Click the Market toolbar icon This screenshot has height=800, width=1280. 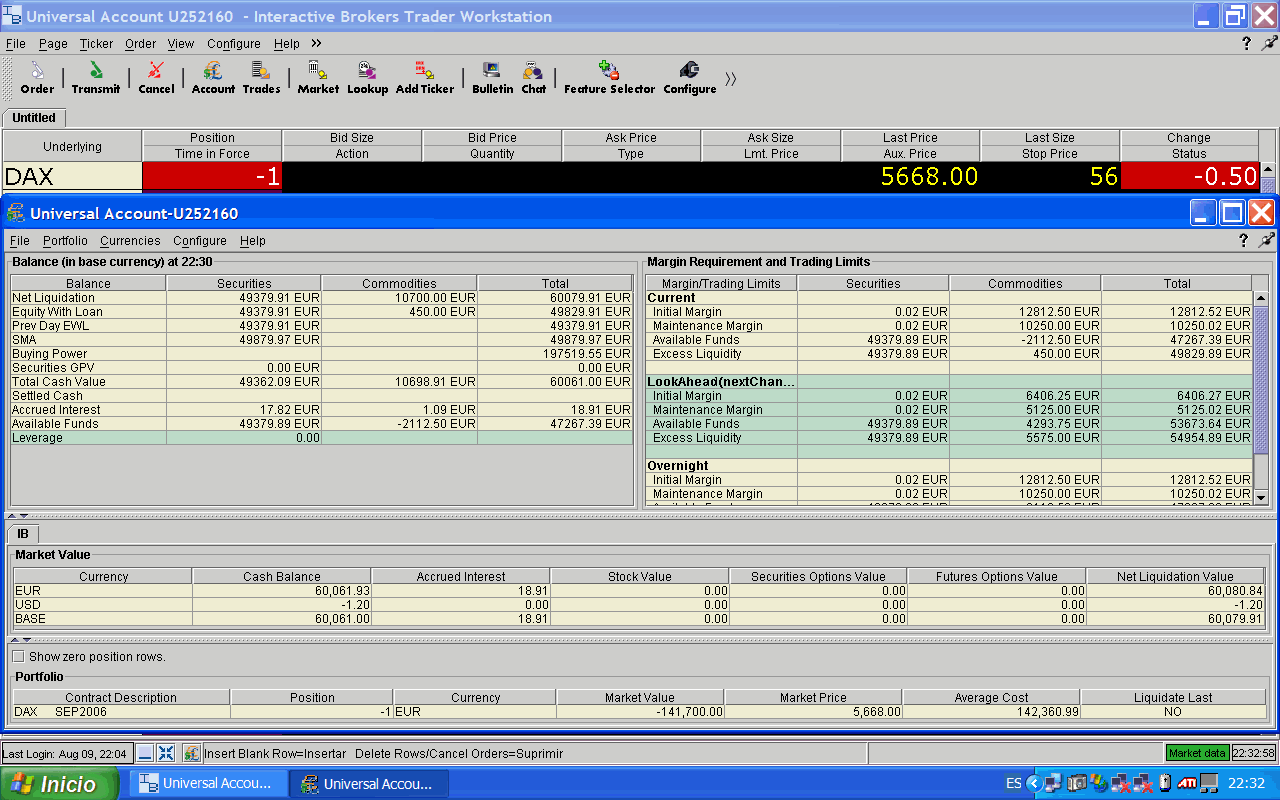click(318, 77)
